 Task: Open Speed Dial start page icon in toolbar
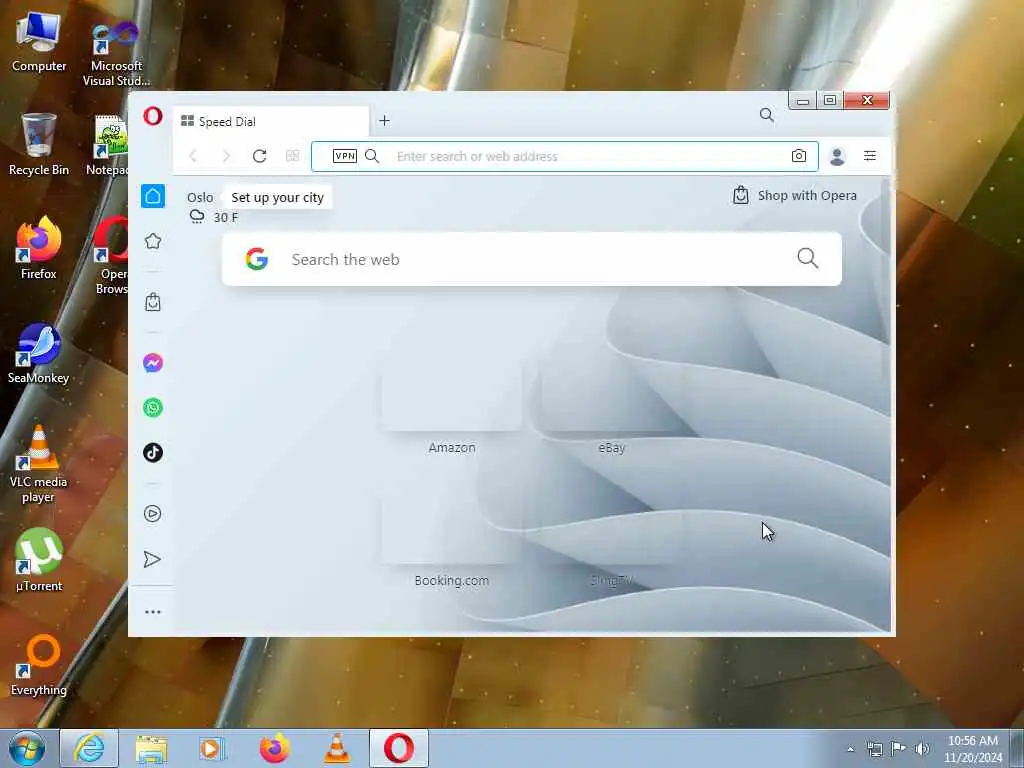pyautogui.click(x=293, y=156)
